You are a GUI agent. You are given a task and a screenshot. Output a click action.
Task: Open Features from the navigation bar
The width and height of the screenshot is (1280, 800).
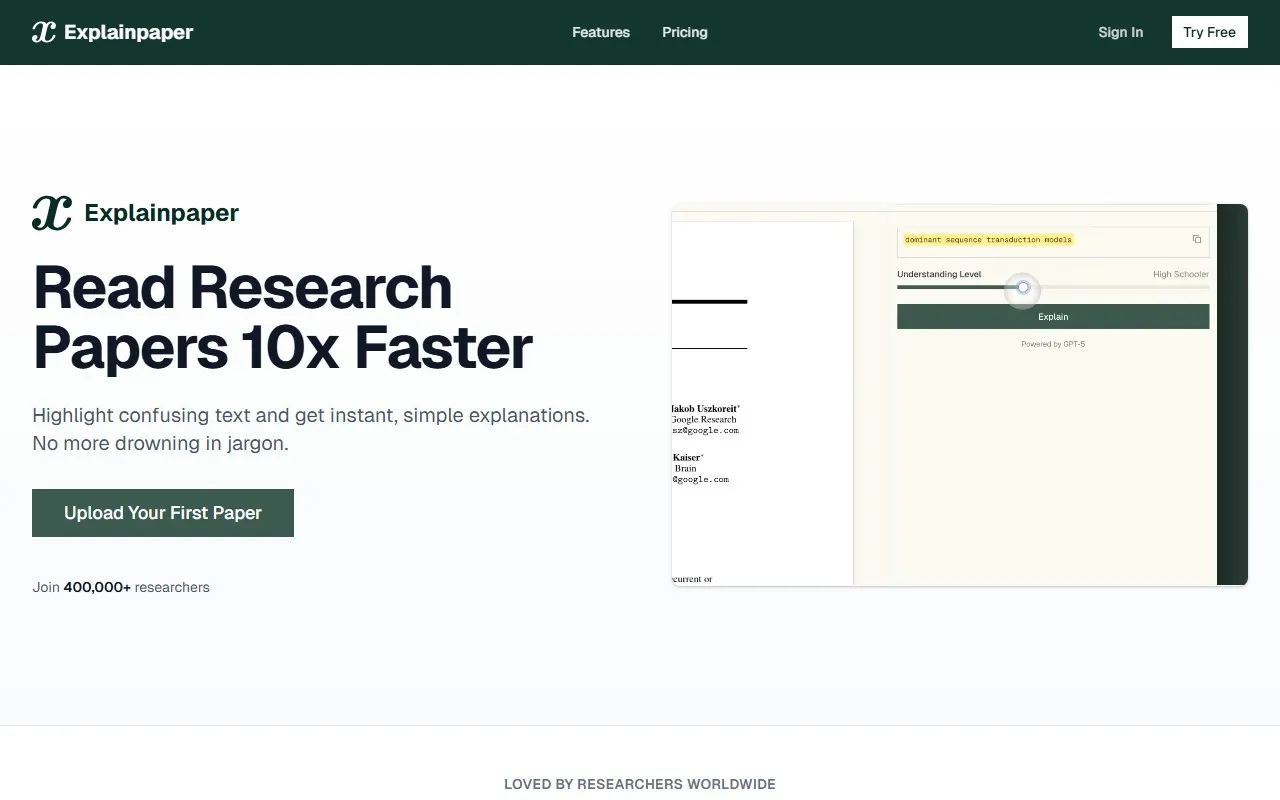[x=600, y=32]
